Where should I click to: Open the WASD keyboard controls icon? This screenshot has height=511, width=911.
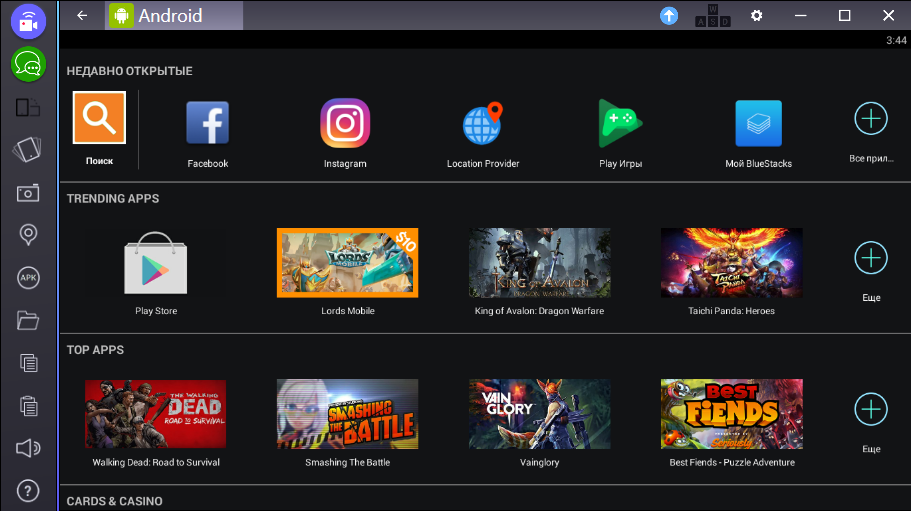(x=713, y=16)
